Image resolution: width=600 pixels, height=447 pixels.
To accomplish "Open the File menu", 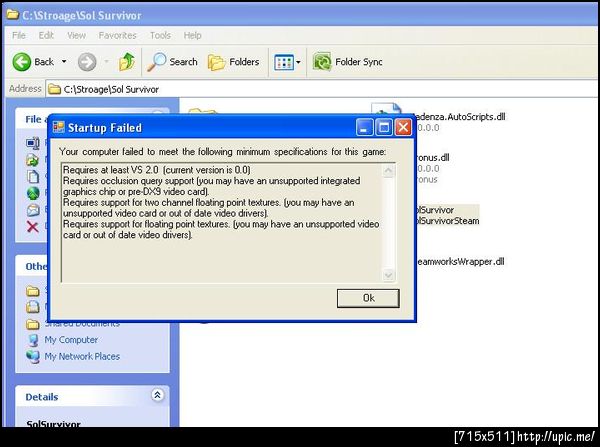I will point(19,36).
